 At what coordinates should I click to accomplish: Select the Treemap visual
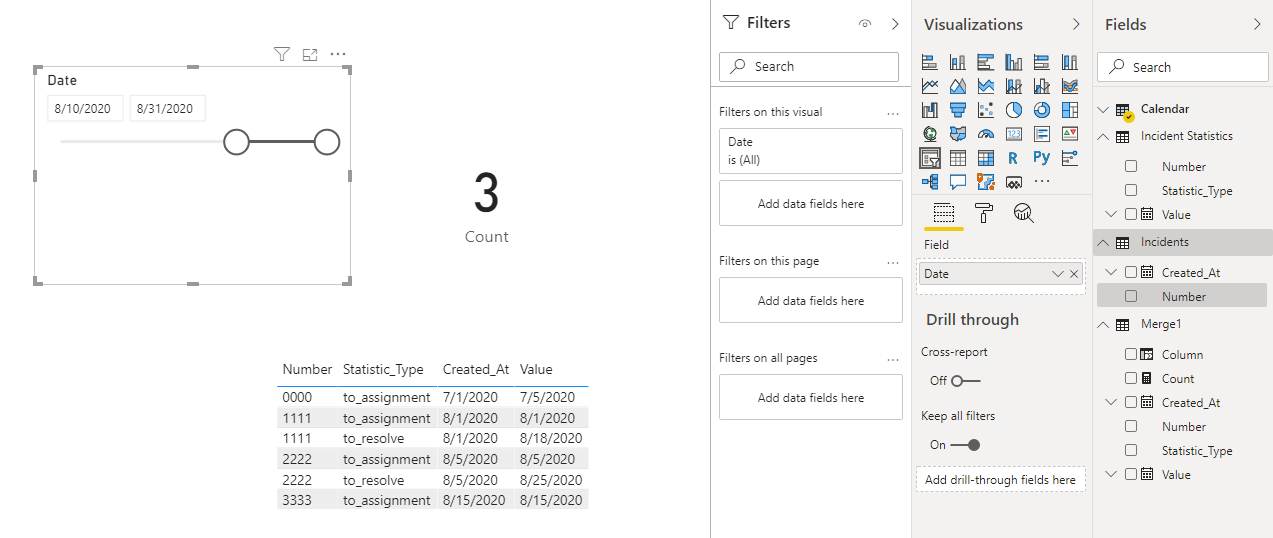point(1070,109)
